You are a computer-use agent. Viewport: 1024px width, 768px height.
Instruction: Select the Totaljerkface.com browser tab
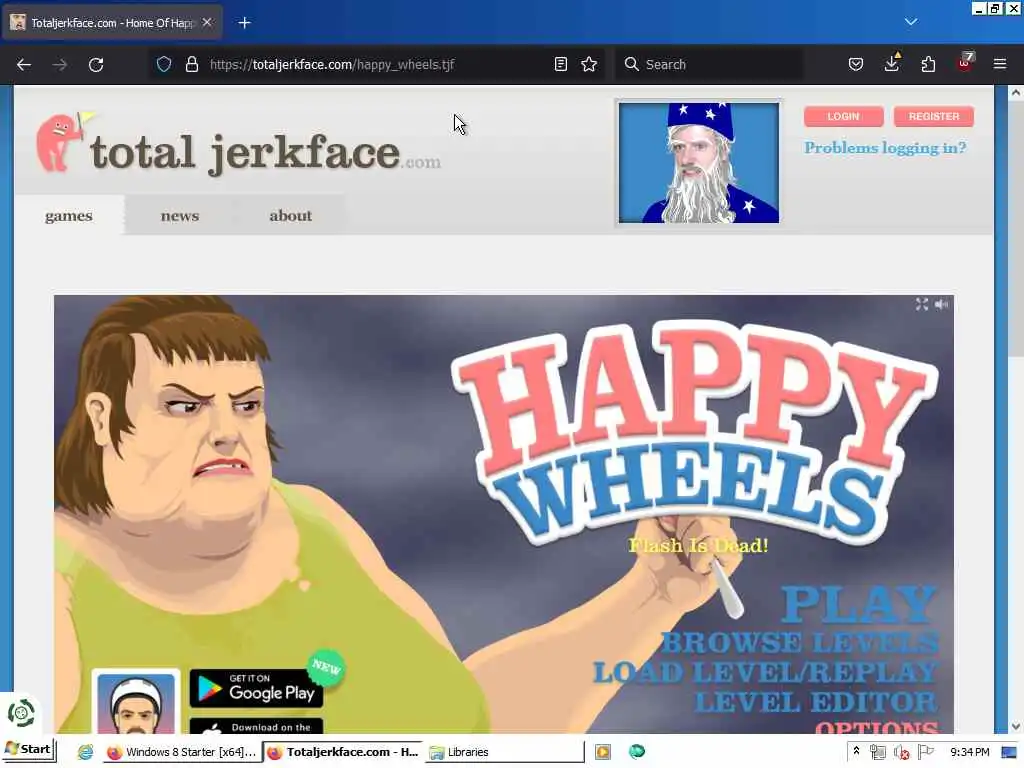pyautogui.click(x=112, y=23)
